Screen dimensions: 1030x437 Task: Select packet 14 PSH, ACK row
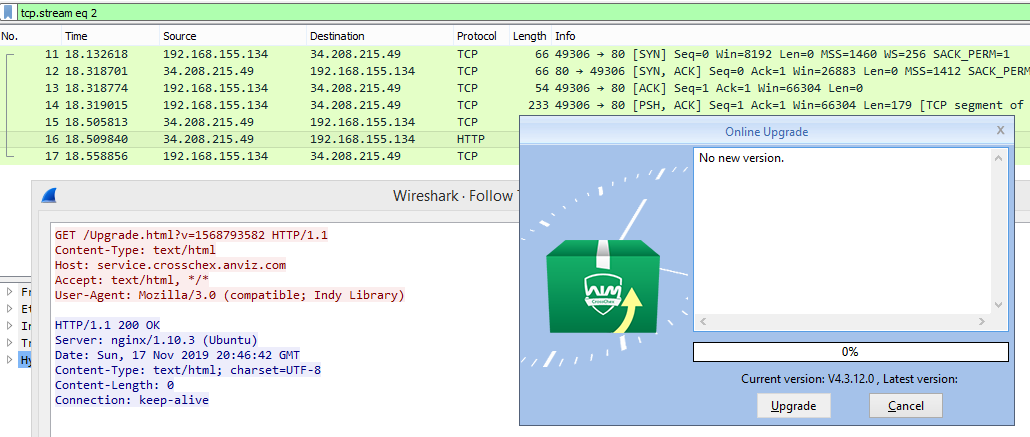coord(515,105)
